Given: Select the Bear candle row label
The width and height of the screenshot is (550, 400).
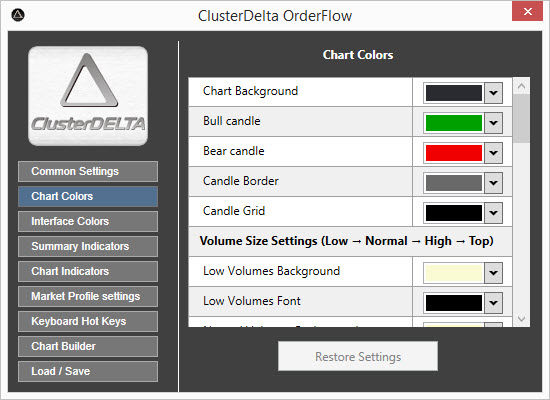Looking at the screenshot, I should 234,151.
